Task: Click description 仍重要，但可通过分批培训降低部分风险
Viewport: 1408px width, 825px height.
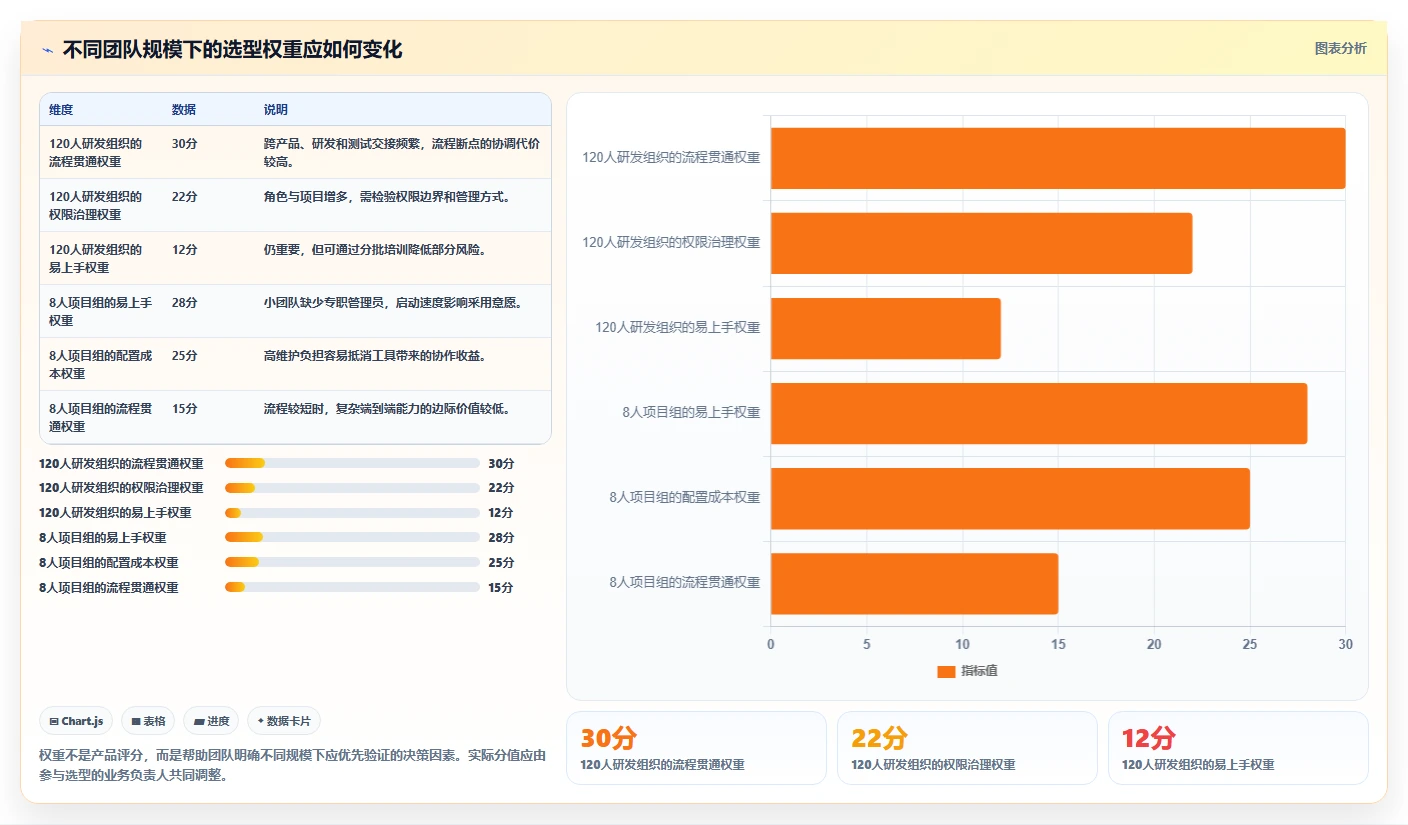Action: 378,249
